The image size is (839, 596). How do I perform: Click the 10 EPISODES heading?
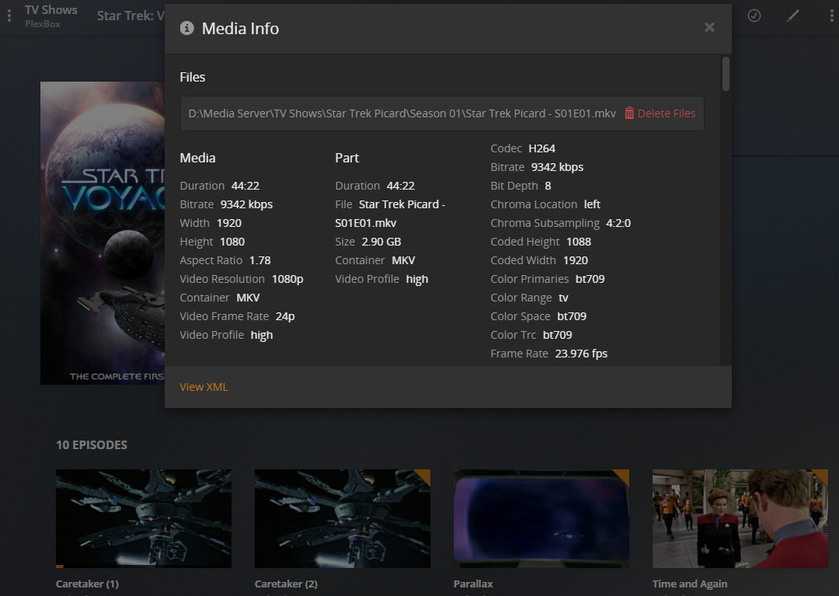click(91, 445)
